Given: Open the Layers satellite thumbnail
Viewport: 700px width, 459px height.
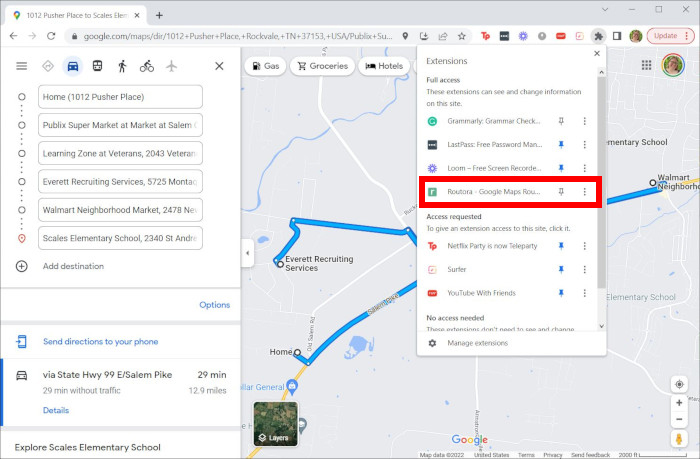Looking at the screenshot, I should [275, 424].
